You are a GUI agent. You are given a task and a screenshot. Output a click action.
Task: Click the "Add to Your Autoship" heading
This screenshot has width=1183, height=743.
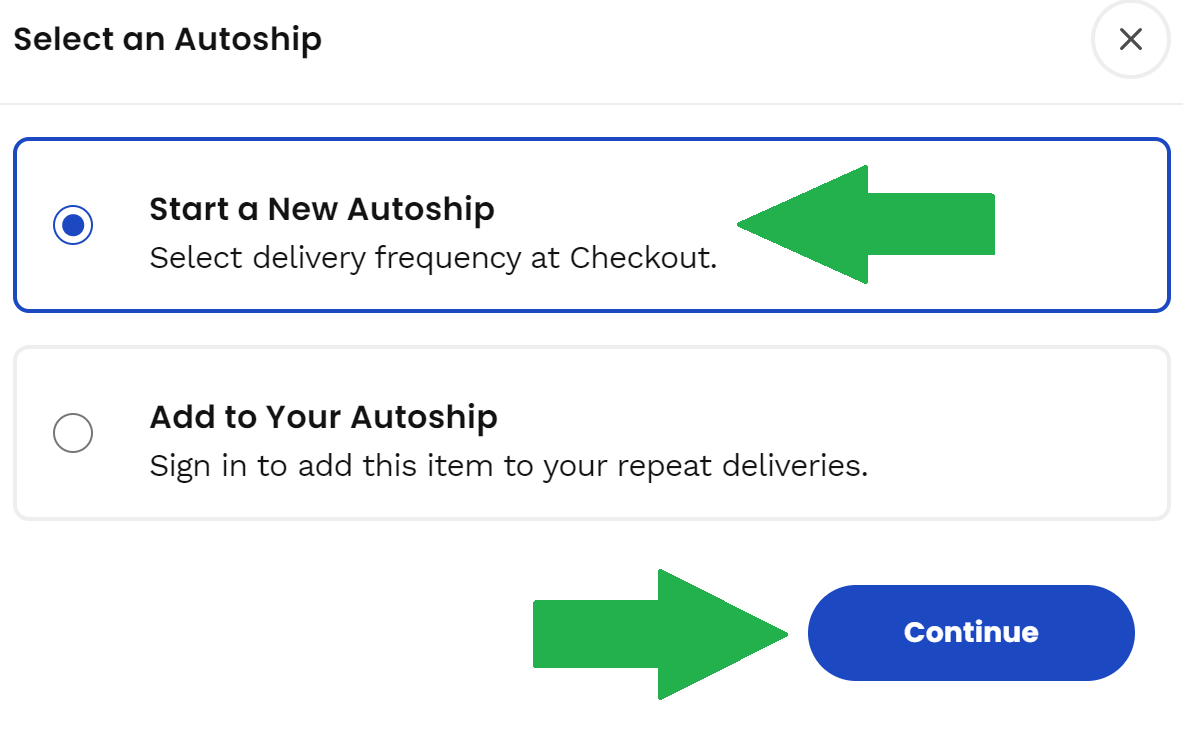(x=323, y=417)
